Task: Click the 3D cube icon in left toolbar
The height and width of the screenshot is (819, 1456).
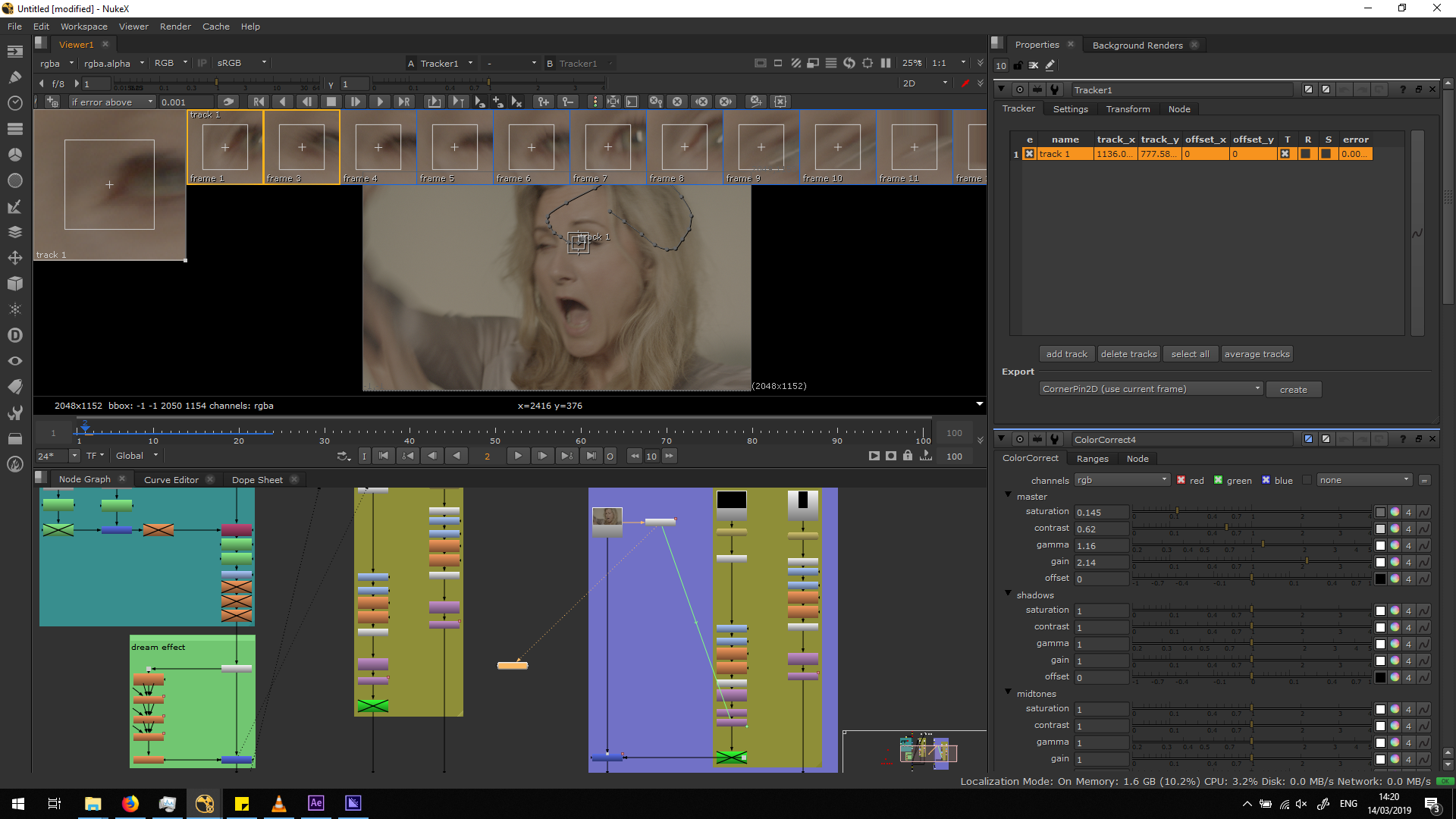Action: tap(14, 284)
